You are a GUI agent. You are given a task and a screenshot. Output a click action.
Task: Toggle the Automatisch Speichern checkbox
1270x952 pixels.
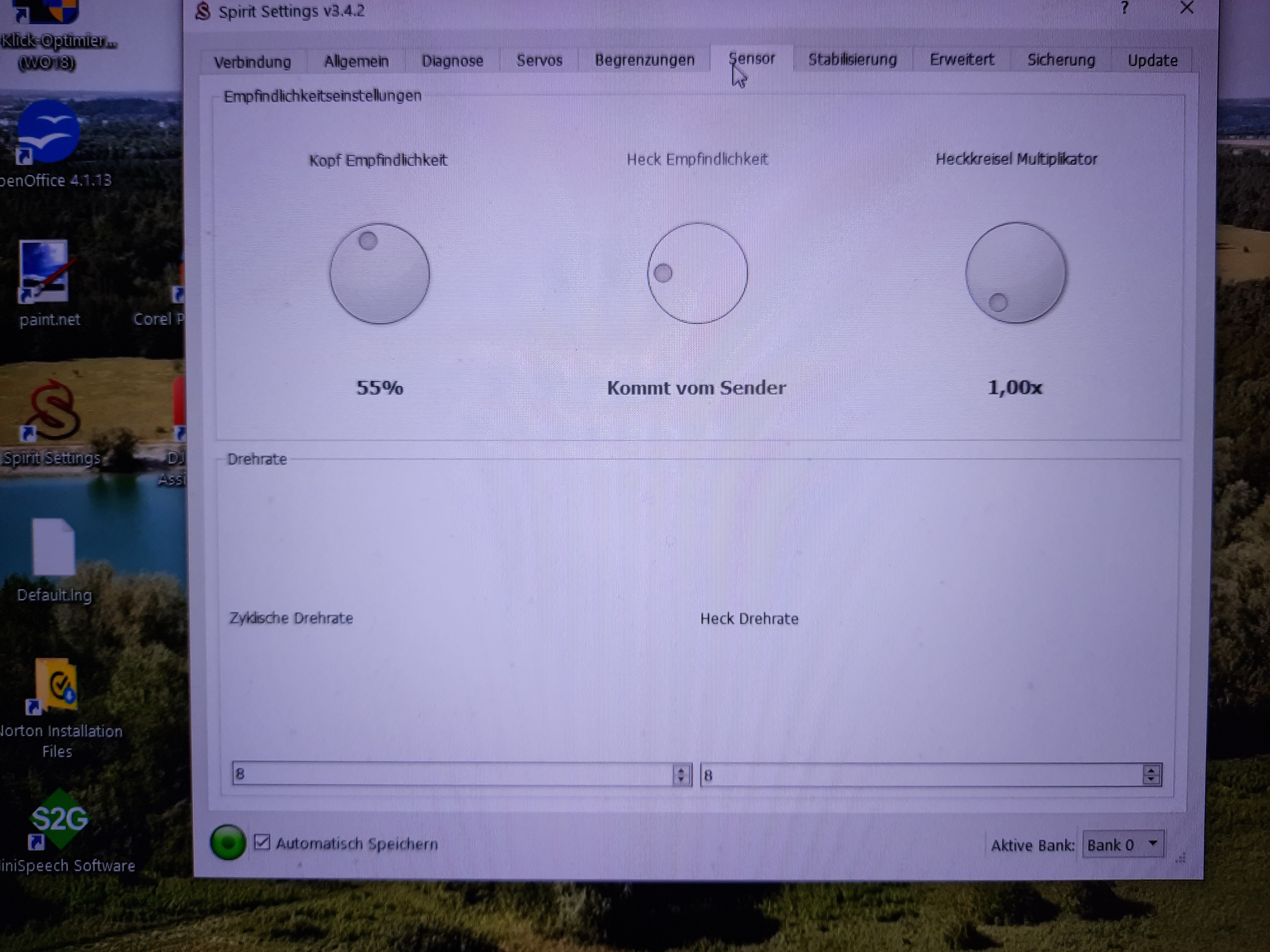[x=262, y=842]
